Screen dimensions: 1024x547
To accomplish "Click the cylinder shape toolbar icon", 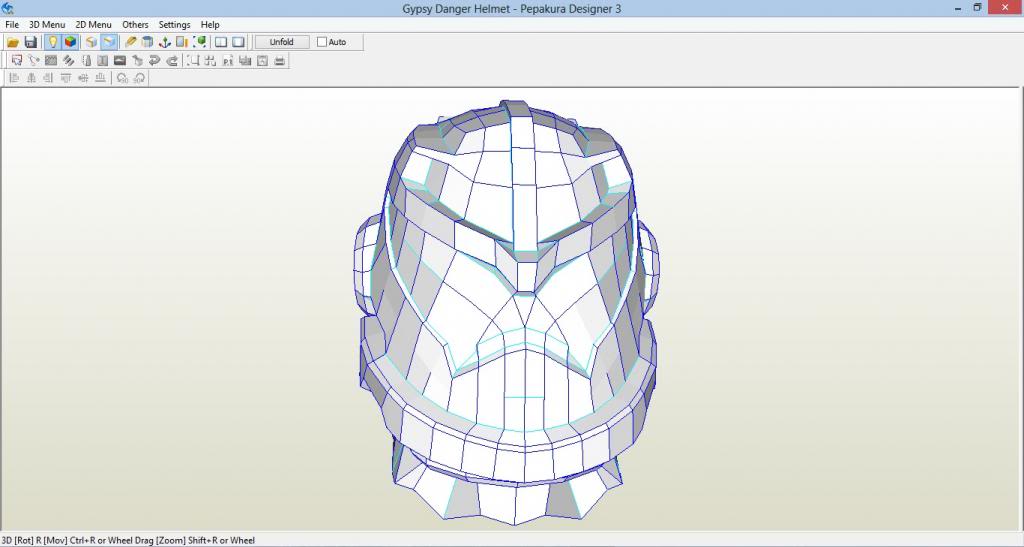I will [x=148, y=42].
